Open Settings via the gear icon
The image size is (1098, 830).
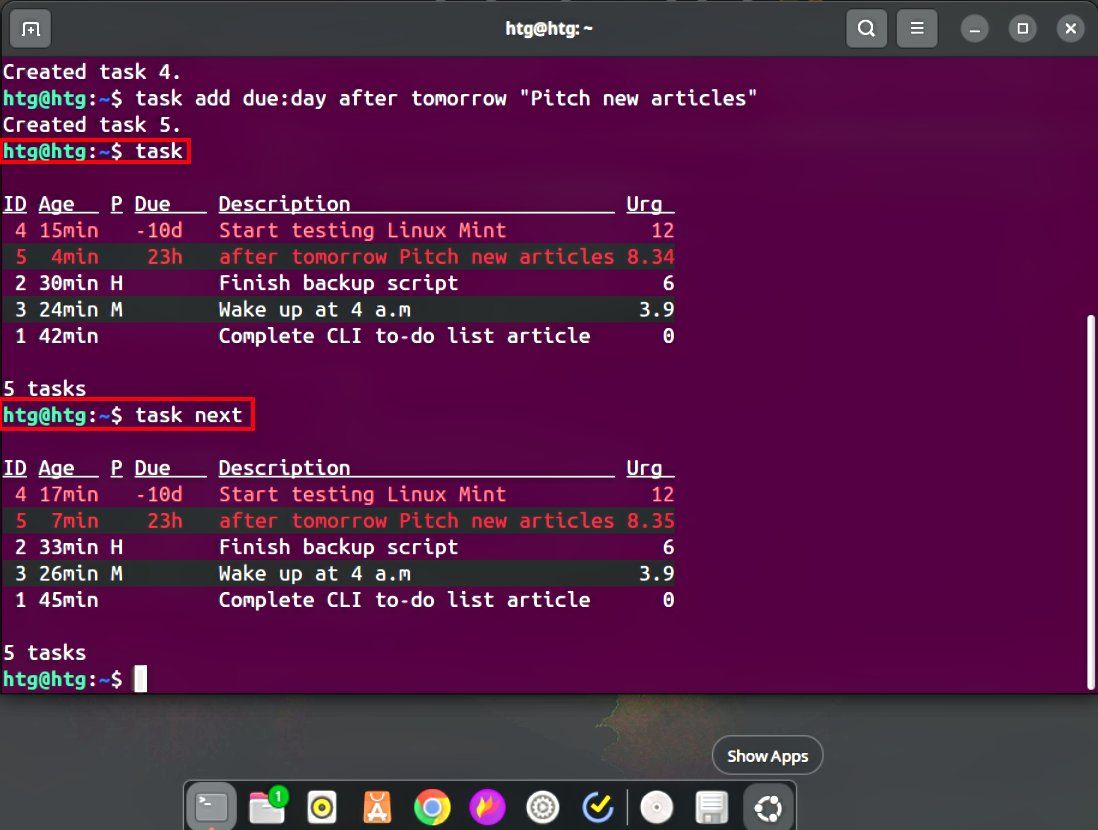tap(542, 807)
